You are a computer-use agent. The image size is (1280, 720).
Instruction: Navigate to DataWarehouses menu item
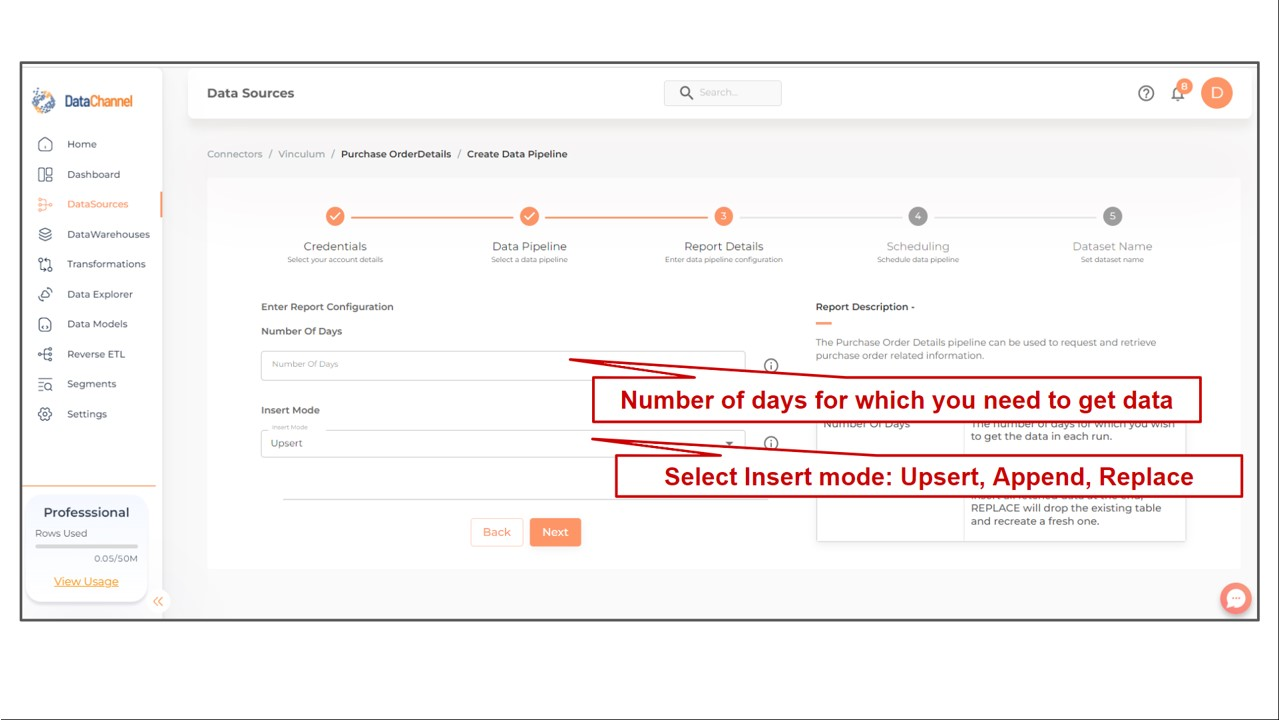pyautogui.click(x=108, y=234)
